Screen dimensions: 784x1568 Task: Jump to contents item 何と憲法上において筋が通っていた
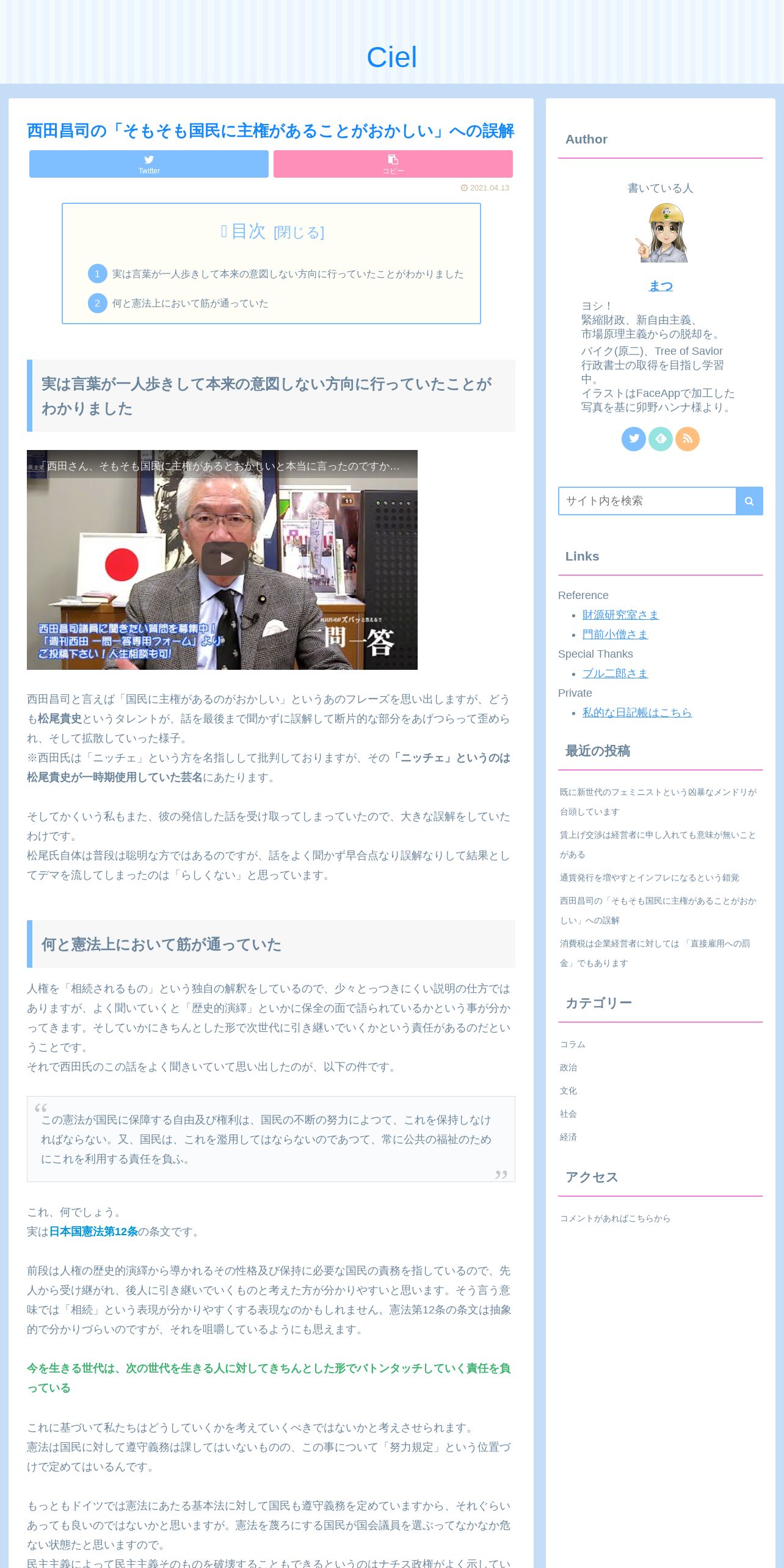[x=190, y=303]
